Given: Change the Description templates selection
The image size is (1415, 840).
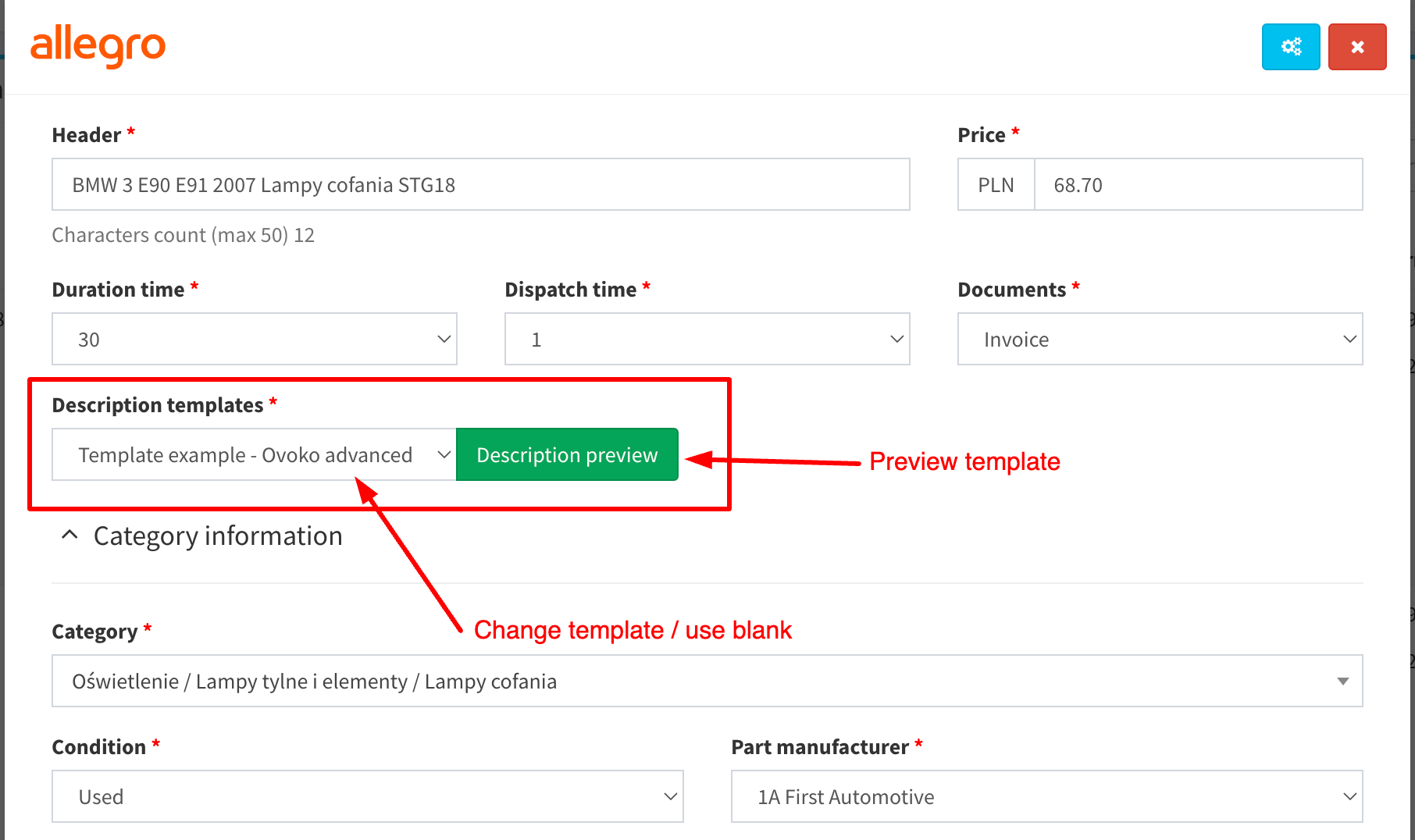Looking at the screenshot, I should (x=254, y=455).
